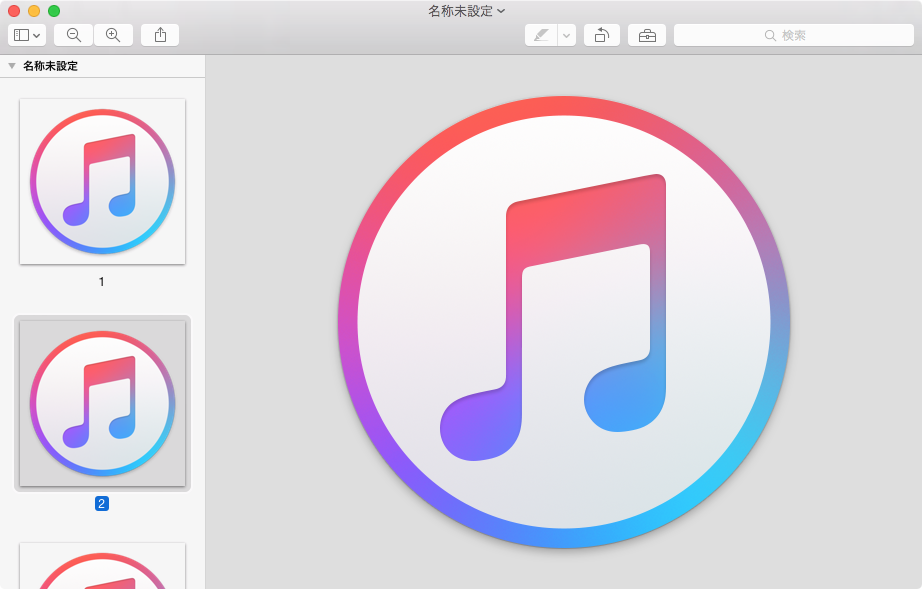Toggle the highlight markup pen tool

point(541,35)
